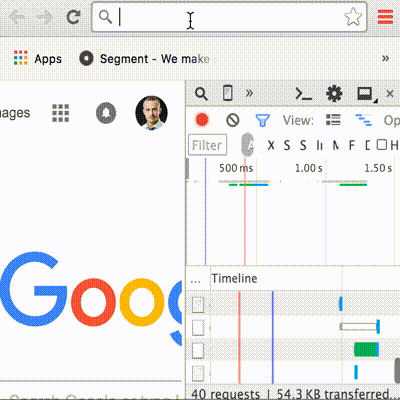Click the 500 ms overview marker
The height and width of the screenshot is (400, 400).
click(236, 168)
